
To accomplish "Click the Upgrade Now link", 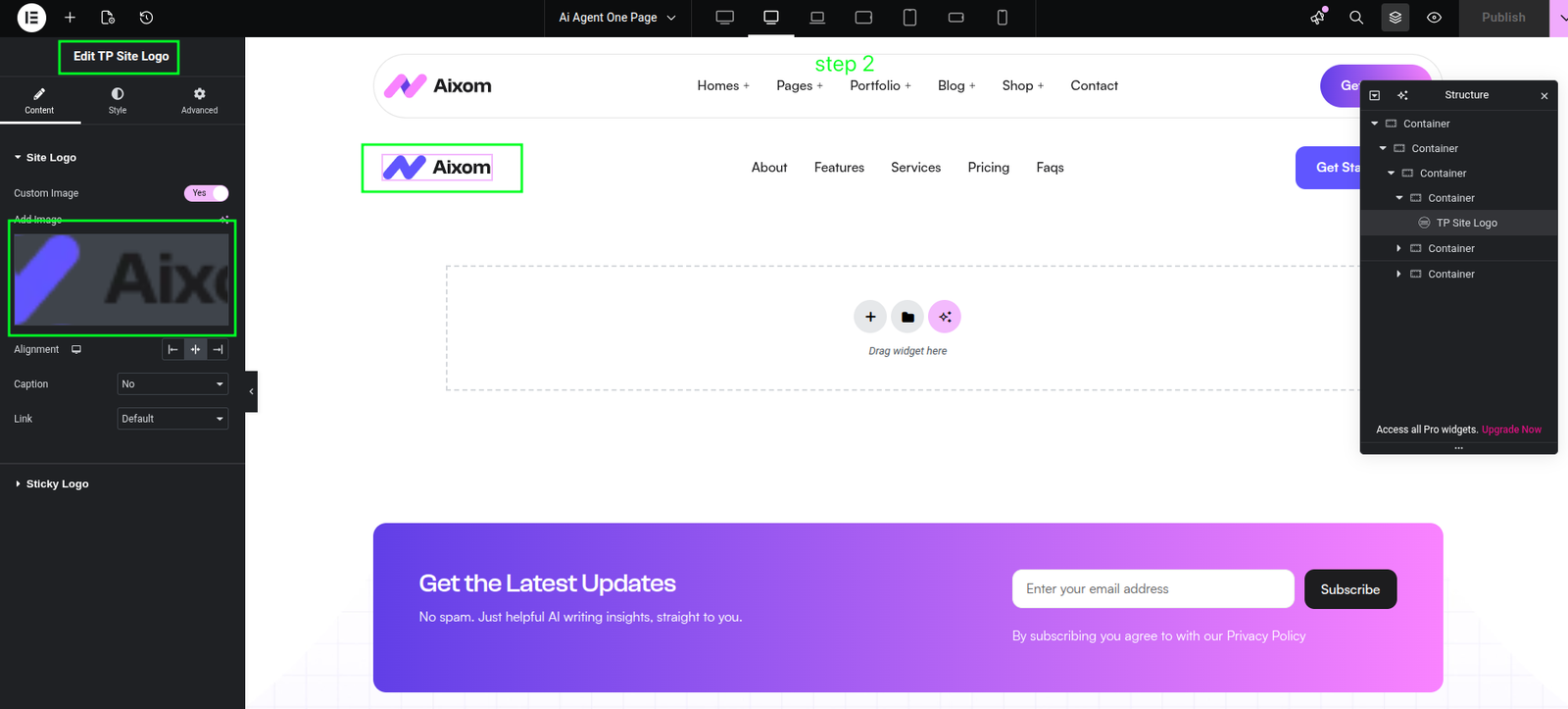I will tap(1511, 430).
